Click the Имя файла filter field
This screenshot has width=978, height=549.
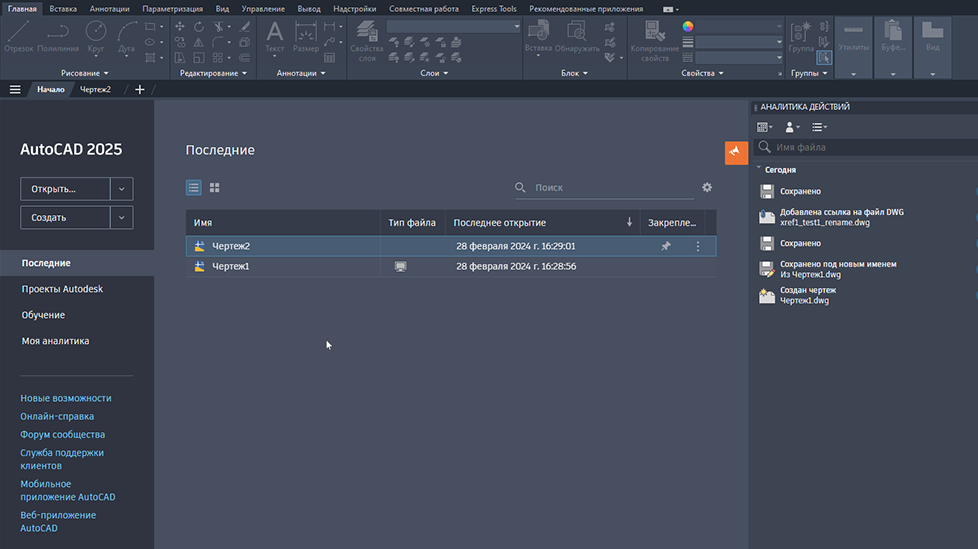click(x=866, y=147)
